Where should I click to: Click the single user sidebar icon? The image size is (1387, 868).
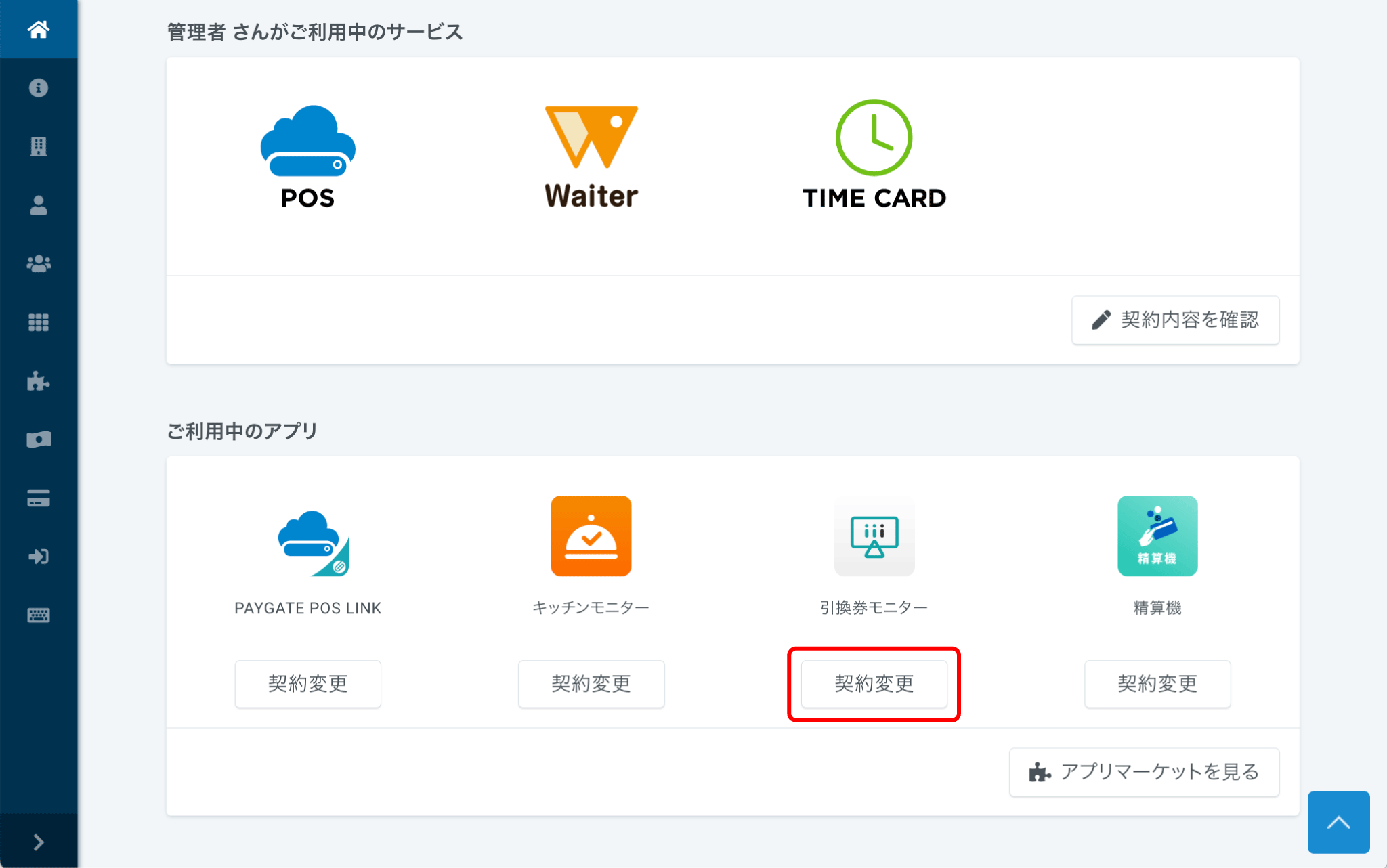click(x=39, y=205)
